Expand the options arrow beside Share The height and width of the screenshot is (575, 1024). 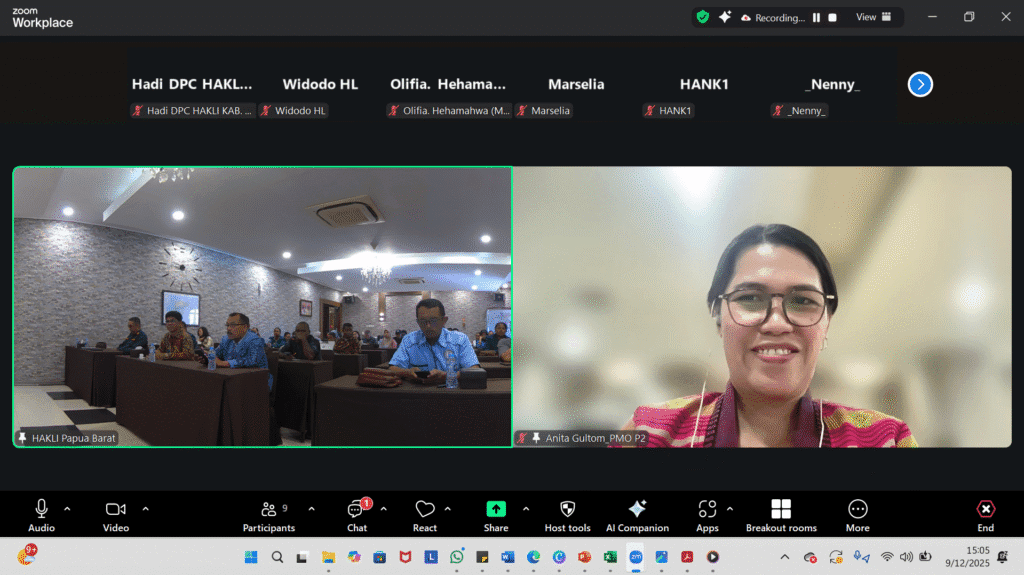526,508
